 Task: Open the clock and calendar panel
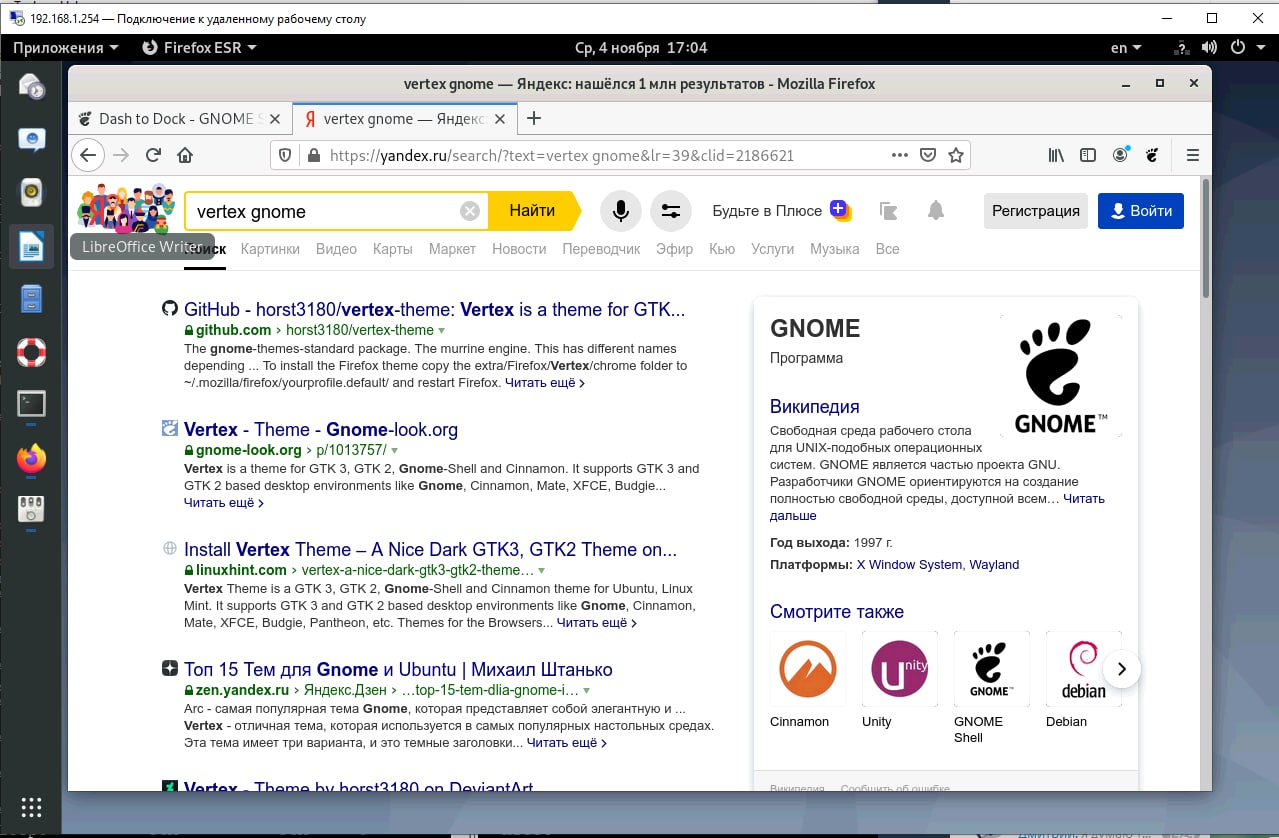pos(641,47)
